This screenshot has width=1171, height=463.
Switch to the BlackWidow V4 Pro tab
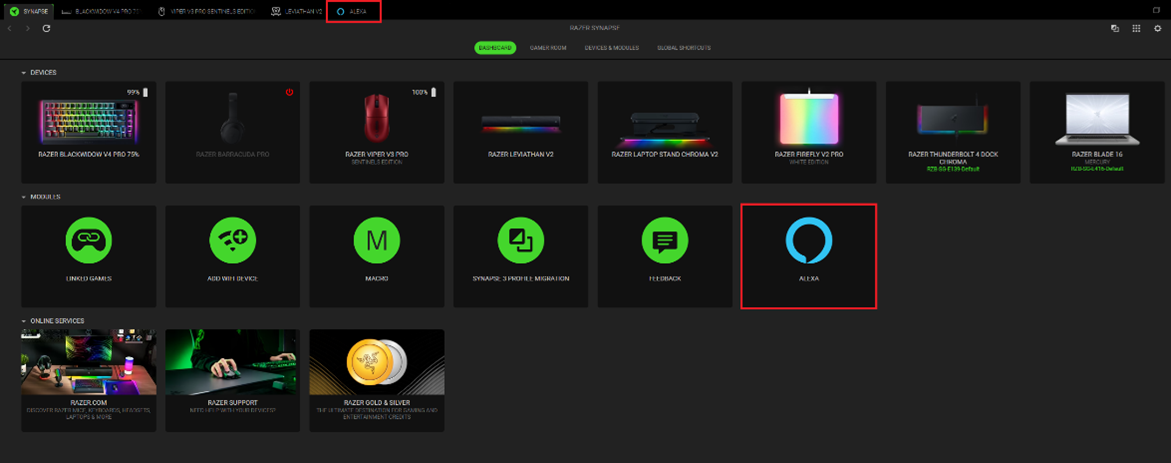pyautogui.click(x=101, y=11)
